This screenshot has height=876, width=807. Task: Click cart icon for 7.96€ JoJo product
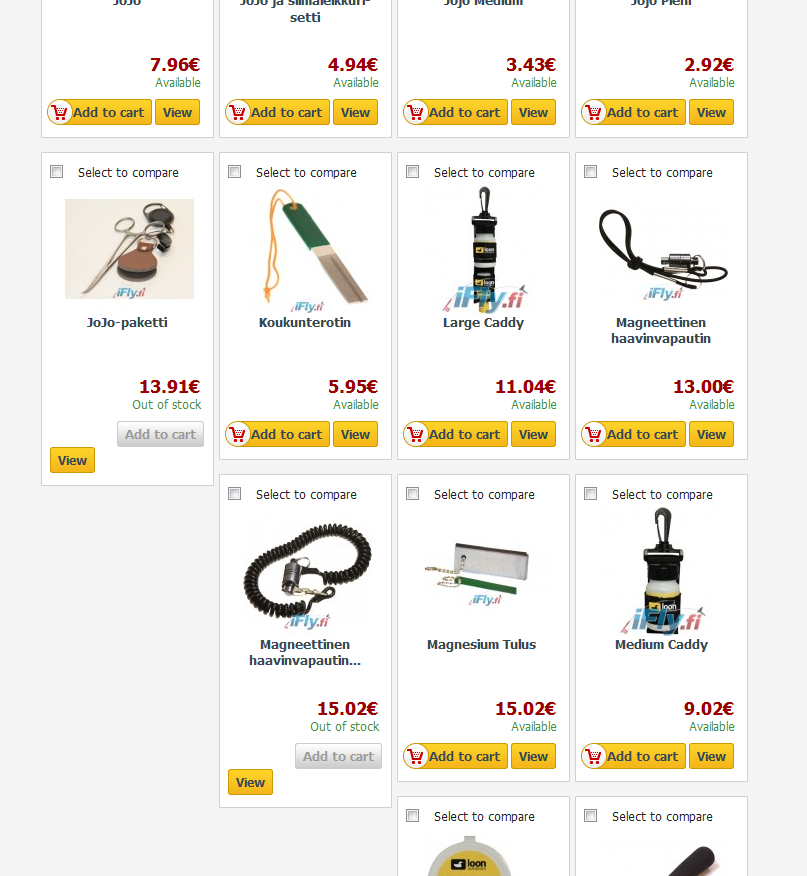click(x=59, y=112)
